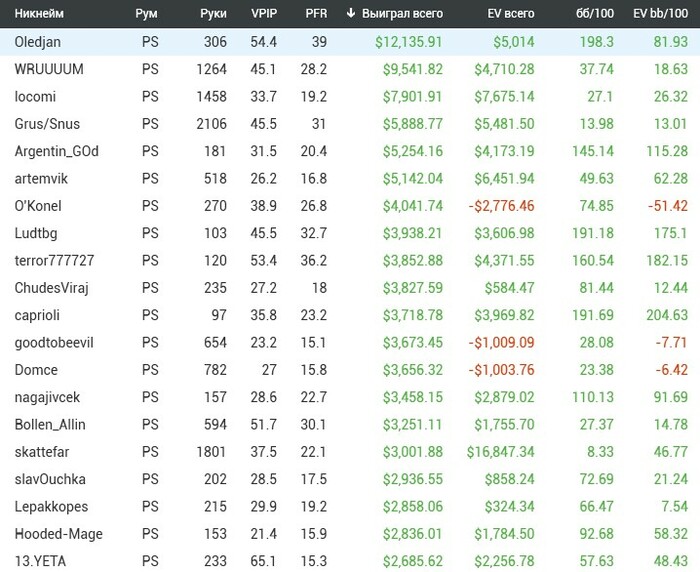Sort by the бб/100 column header
The width and height of the screenshot is (700, 572).
[x=598, y=14]
